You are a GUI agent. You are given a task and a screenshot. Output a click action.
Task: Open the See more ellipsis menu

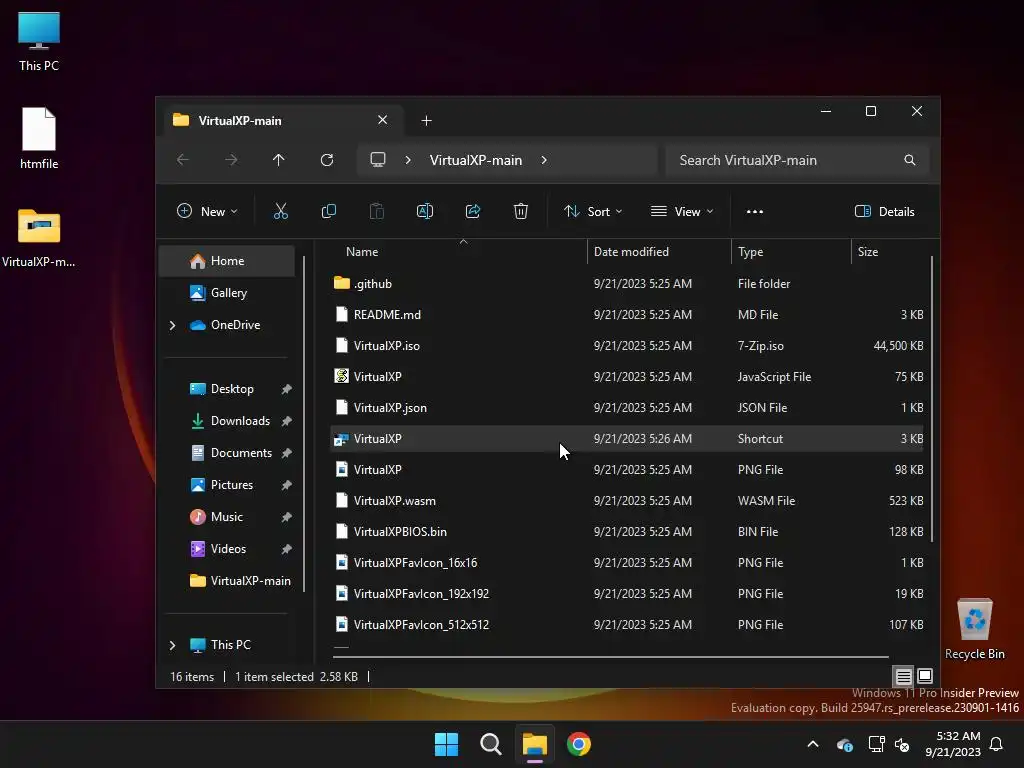coord(755,212)
